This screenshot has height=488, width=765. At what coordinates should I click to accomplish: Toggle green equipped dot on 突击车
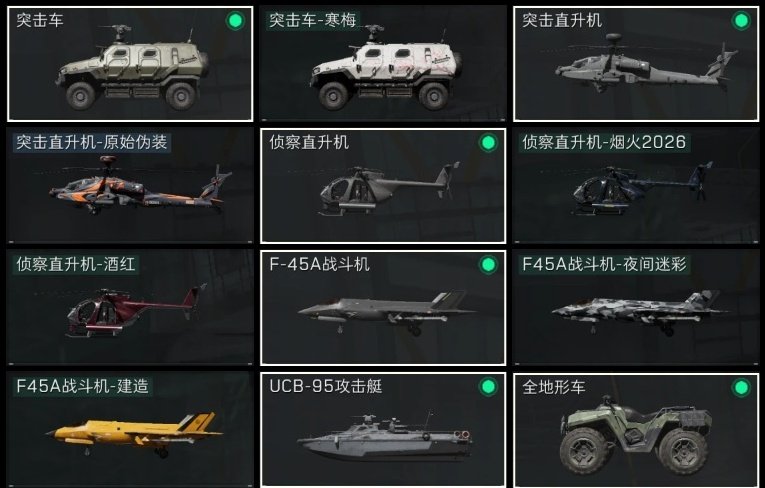tap(235, 20)
